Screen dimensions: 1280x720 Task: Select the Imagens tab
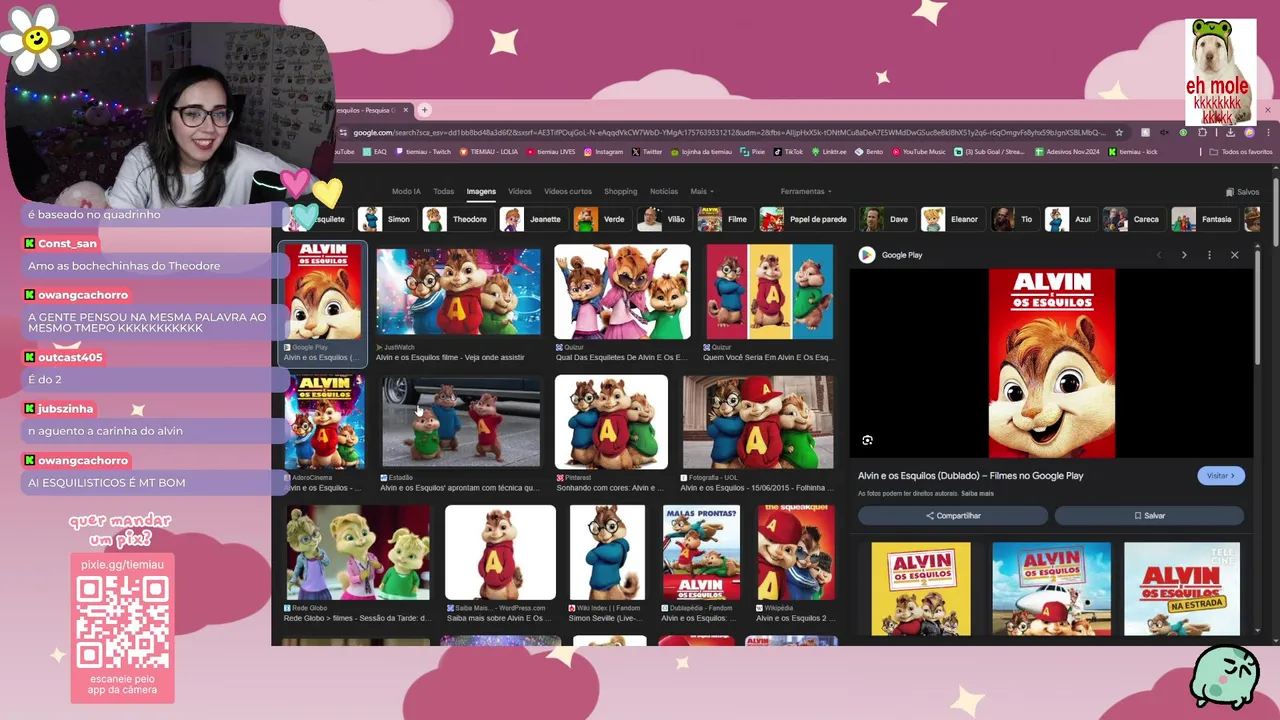pos(481,191)
